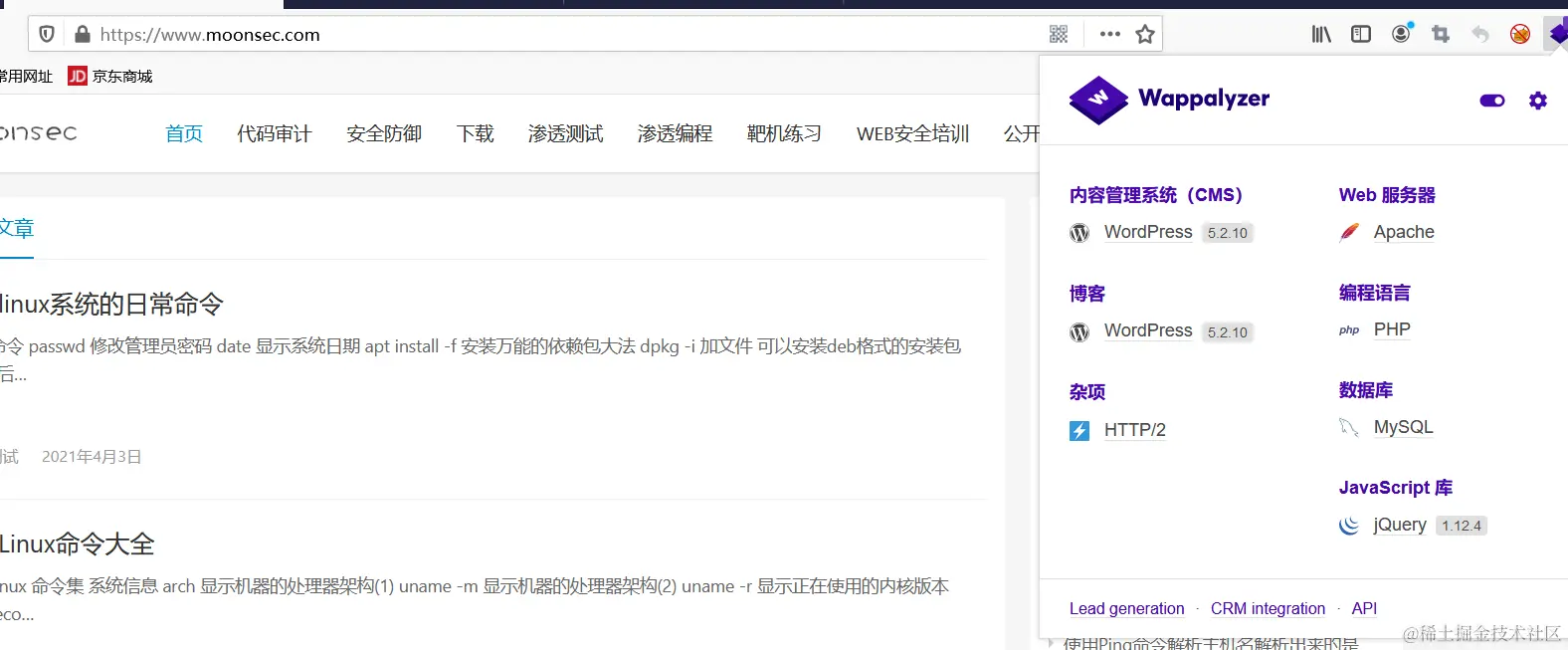
Task: Toggle the Wappalyzer enable switch
Action: pos(1492,101)
